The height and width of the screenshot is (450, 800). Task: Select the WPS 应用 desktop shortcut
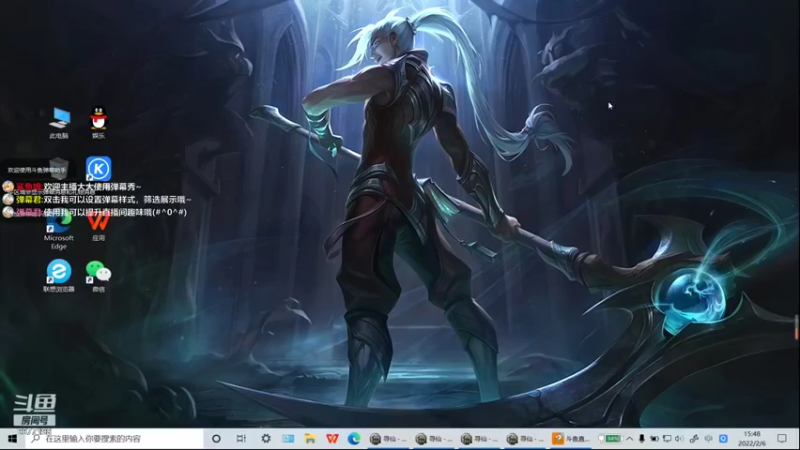point(98,228)
